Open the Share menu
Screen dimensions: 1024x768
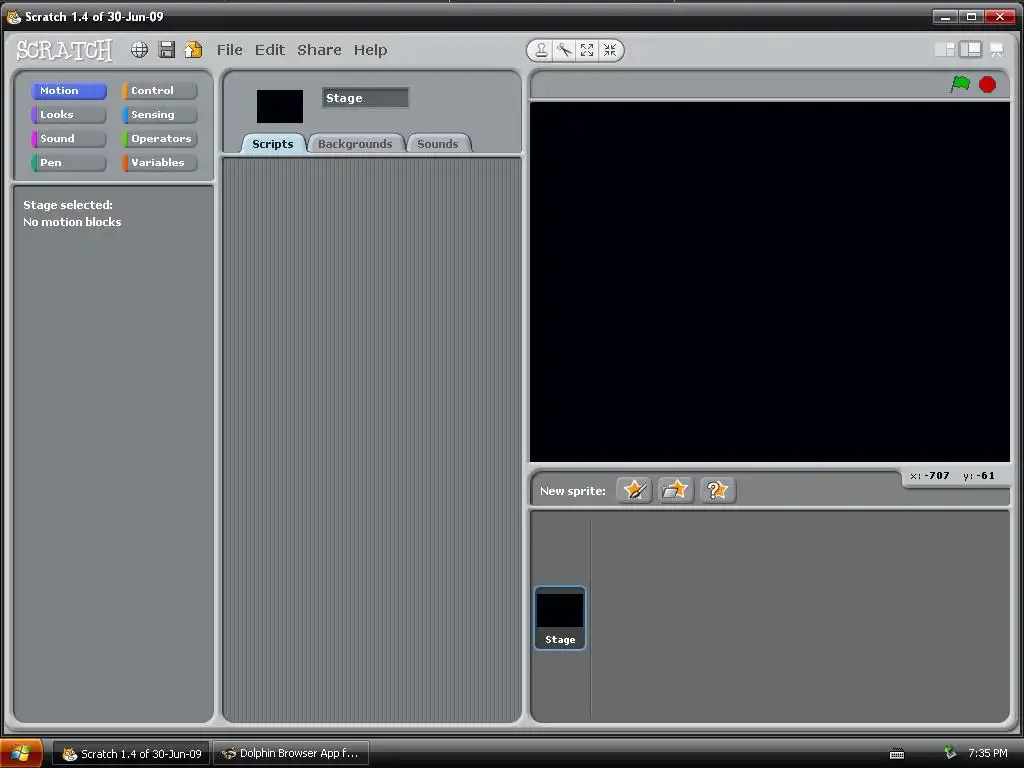tap(319, 50)
